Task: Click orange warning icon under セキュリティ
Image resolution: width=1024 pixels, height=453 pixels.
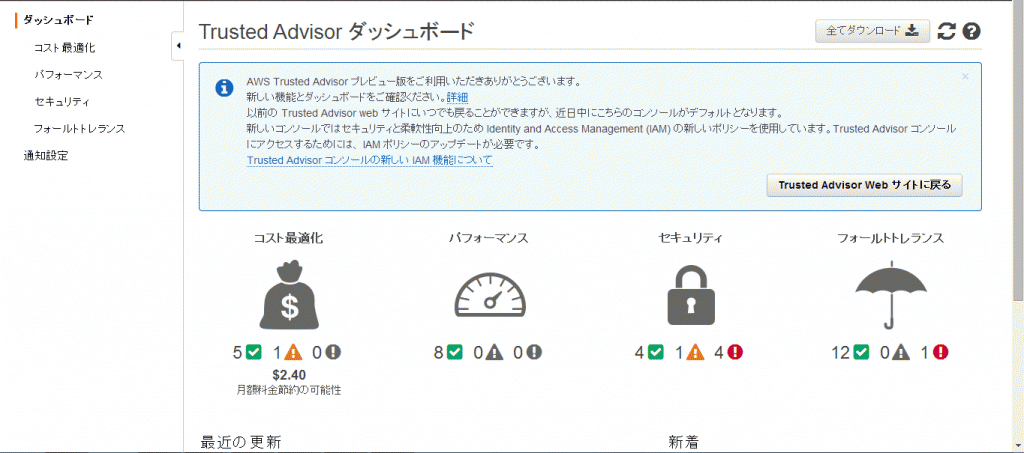Action: [x=696, y=353]
